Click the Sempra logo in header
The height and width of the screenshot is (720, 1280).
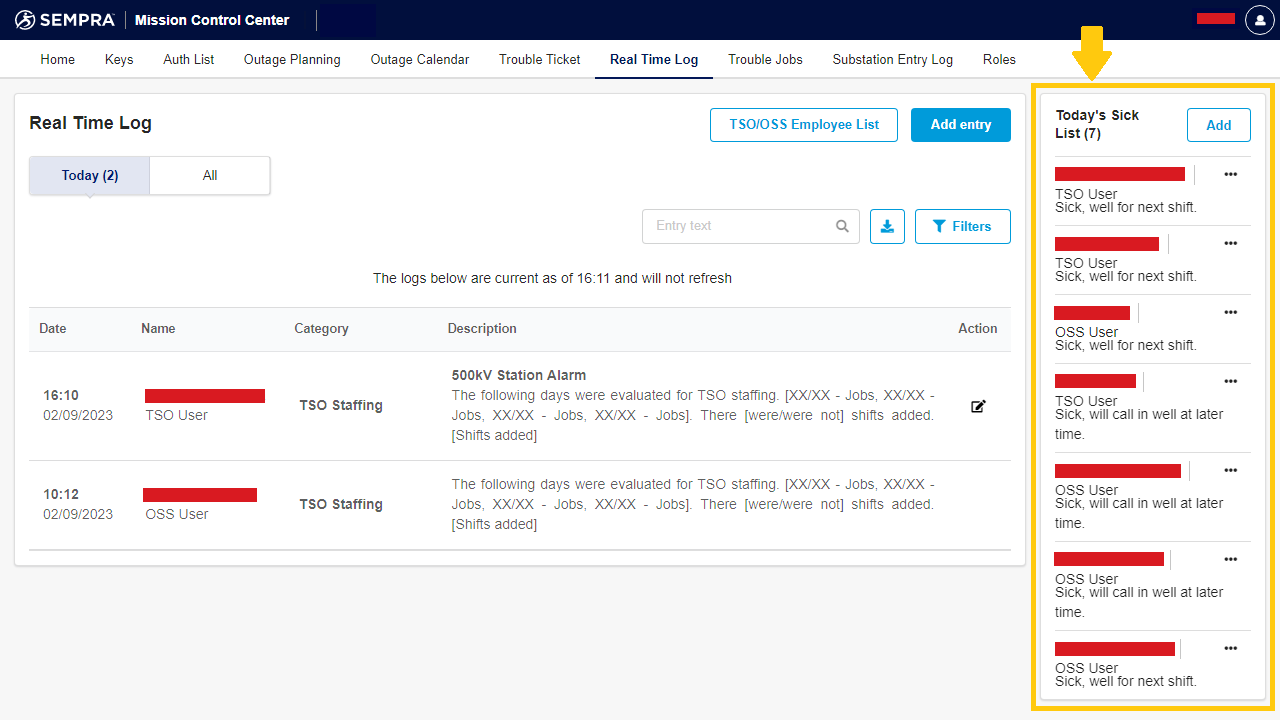[64, 20]
